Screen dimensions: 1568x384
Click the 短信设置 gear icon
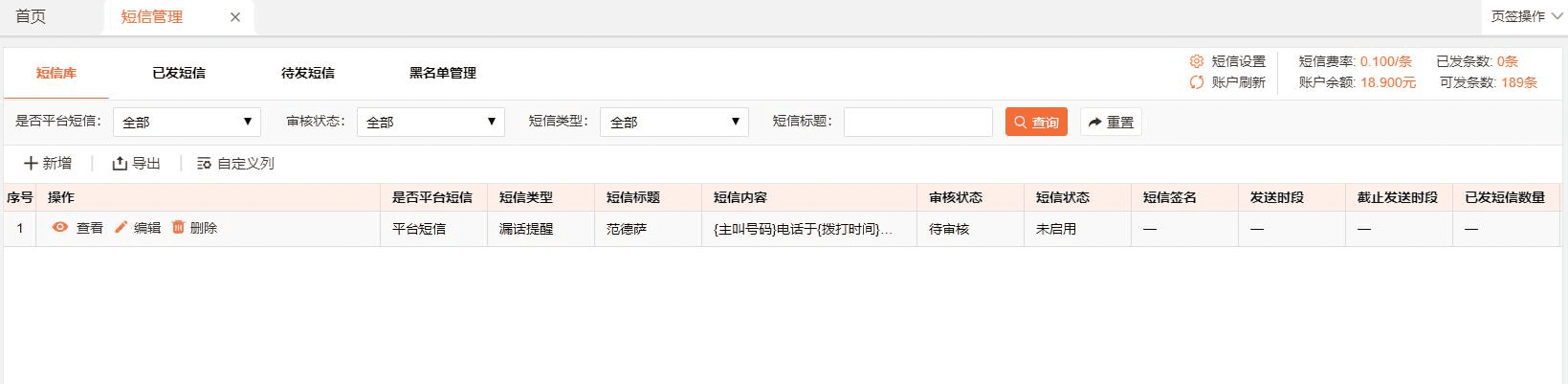[x=1197, y=61]
